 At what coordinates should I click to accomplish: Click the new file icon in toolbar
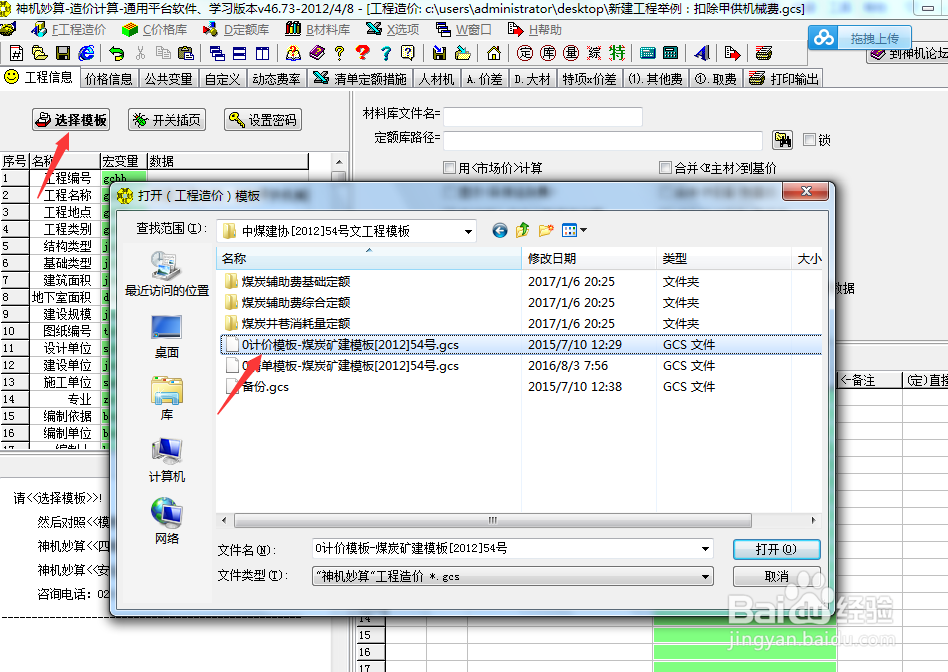click(x=16, y=53)
